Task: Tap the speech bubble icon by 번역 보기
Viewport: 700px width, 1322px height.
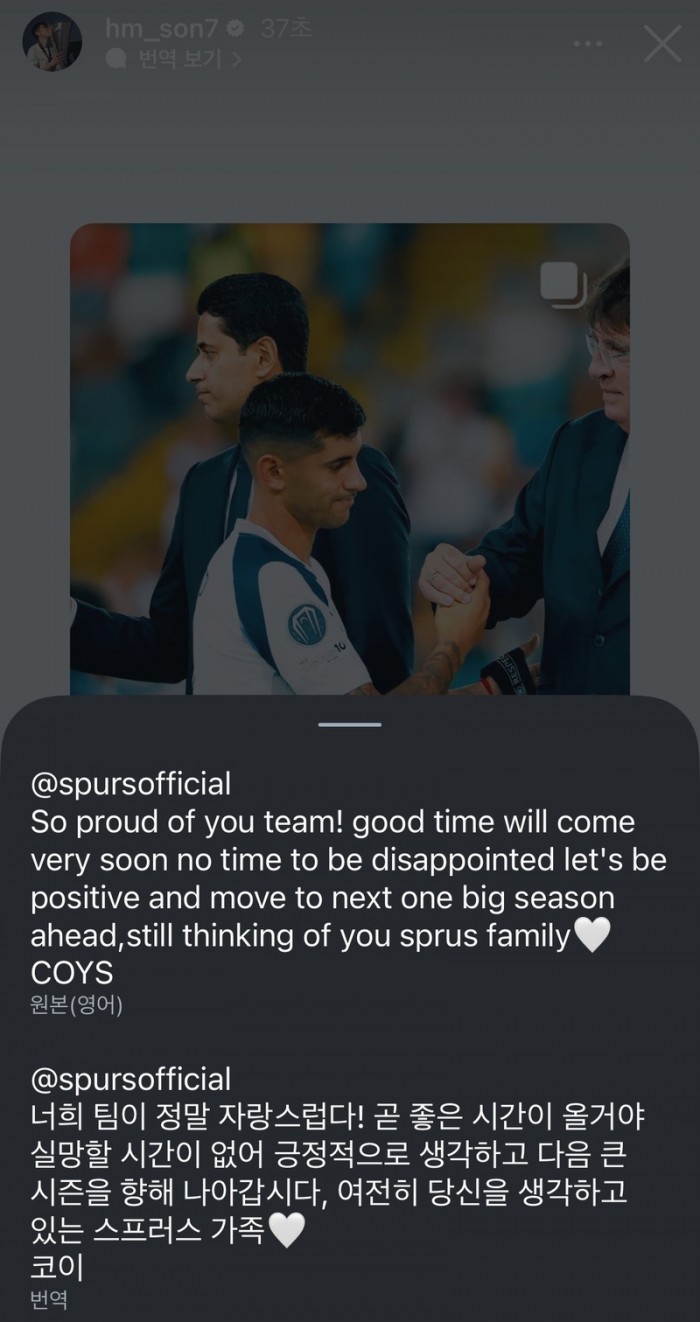Action: 117,58
